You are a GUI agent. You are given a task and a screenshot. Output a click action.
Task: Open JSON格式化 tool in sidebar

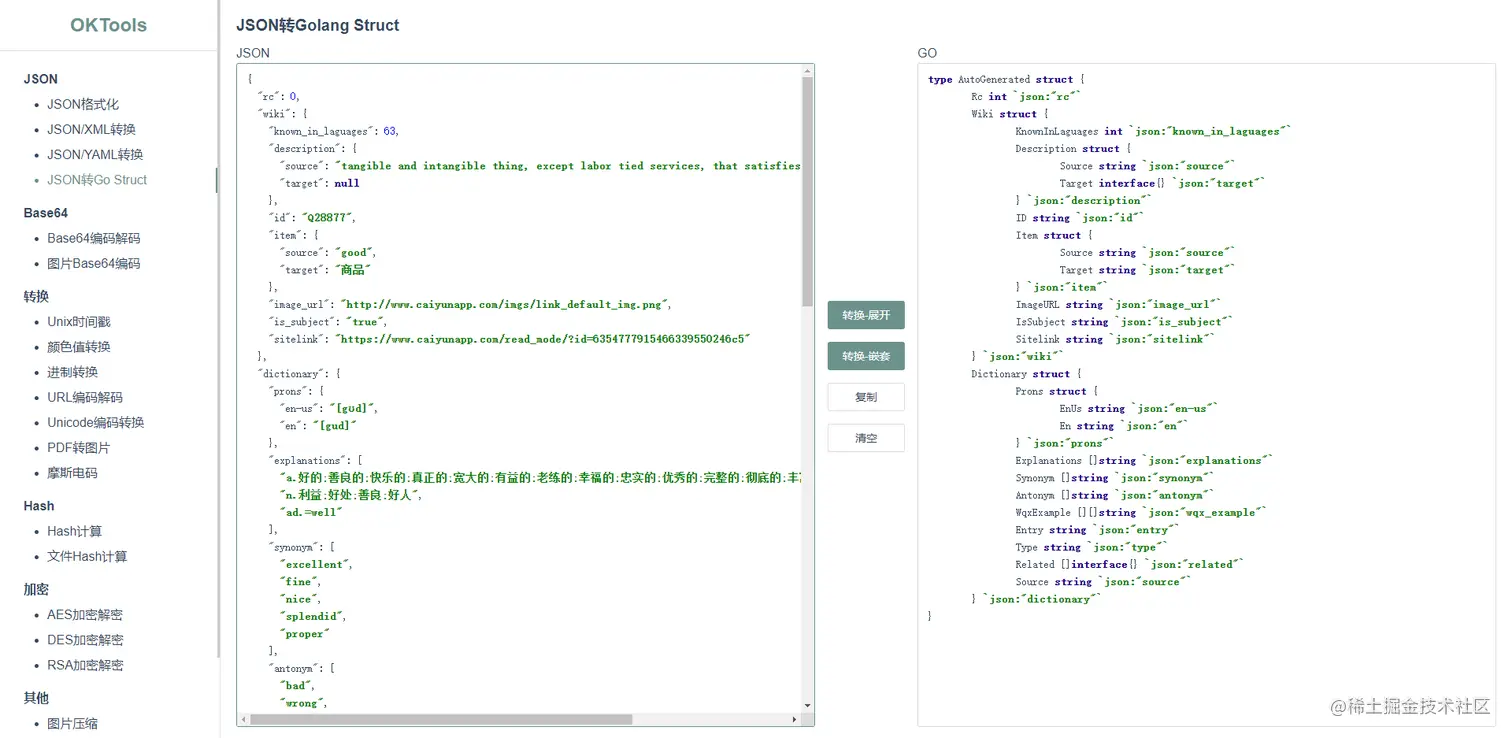(x=83, y=104)
